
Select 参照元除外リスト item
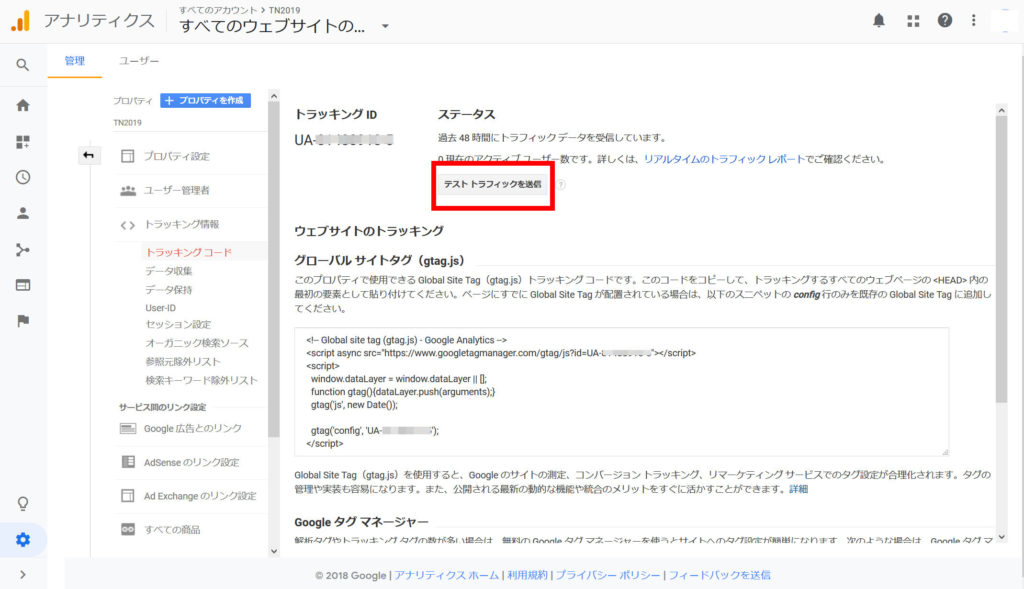pos(183,361)
